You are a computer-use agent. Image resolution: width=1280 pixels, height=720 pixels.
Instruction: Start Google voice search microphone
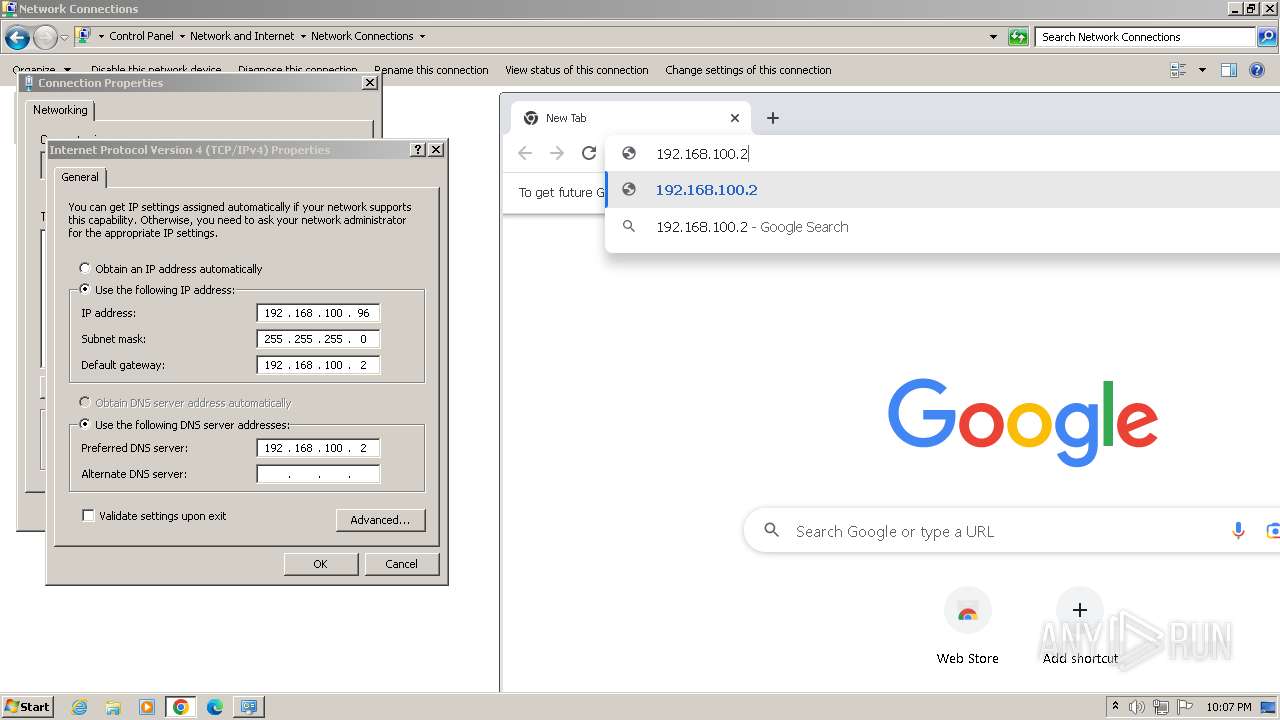(x=1238, y=531)
